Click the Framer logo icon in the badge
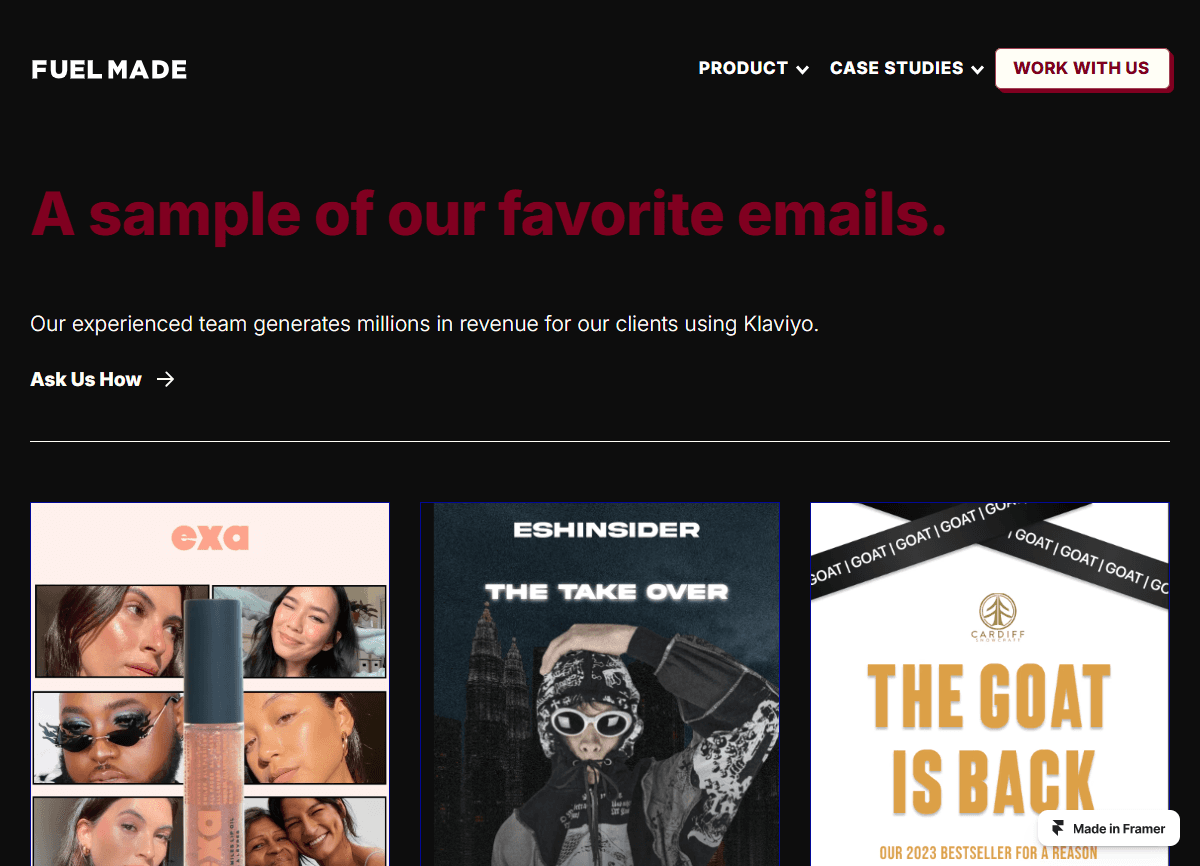This screenshot has height=866, width=1200. click(x=1058, y=828)
